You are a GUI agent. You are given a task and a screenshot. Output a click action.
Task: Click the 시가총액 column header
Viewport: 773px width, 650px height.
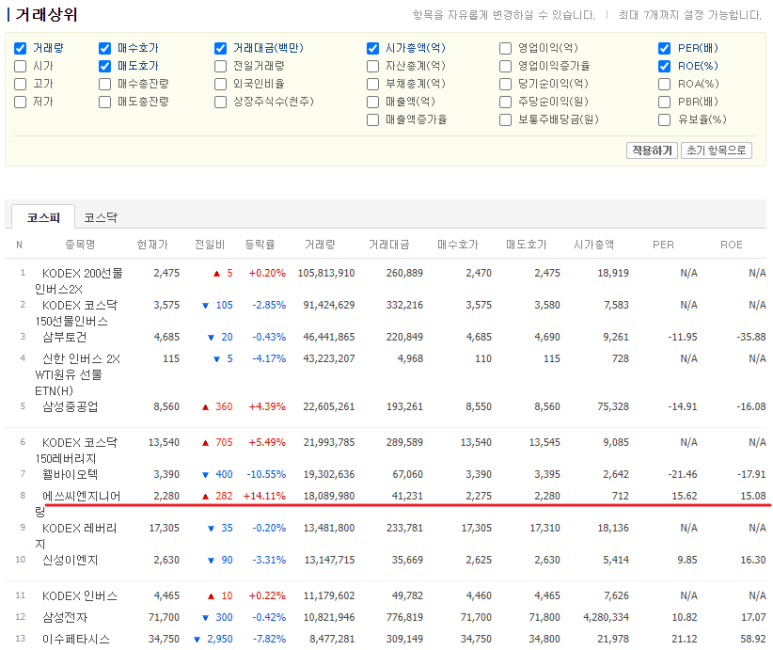594,245
